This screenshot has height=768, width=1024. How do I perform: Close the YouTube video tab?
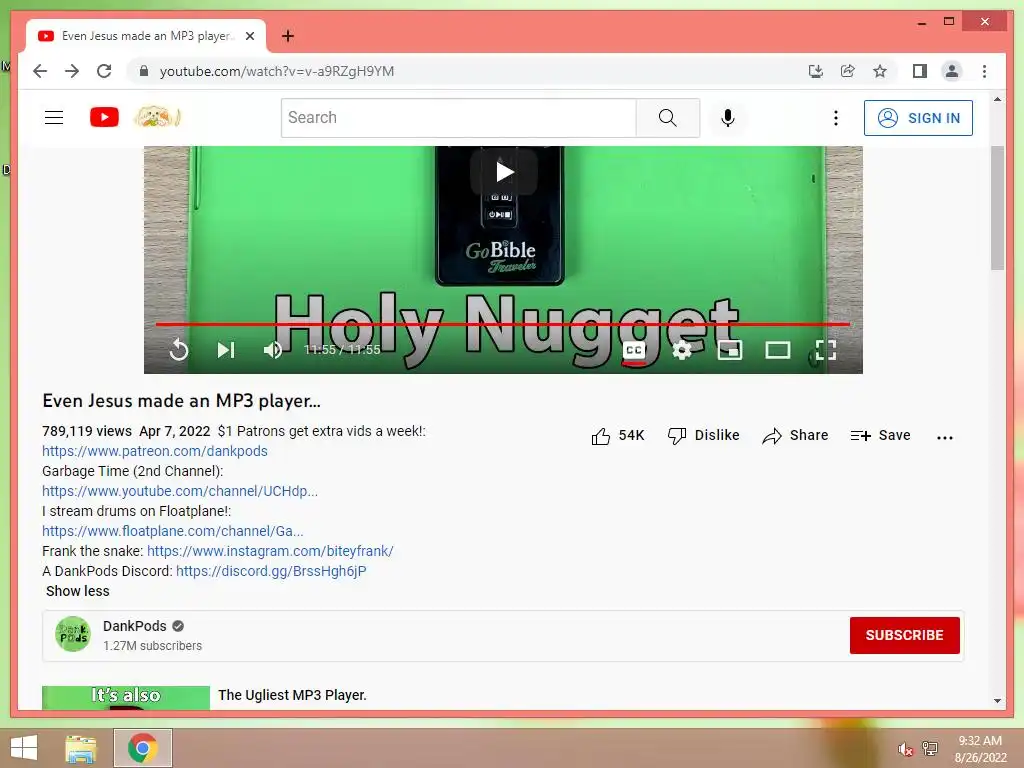[x=249, y=36]
